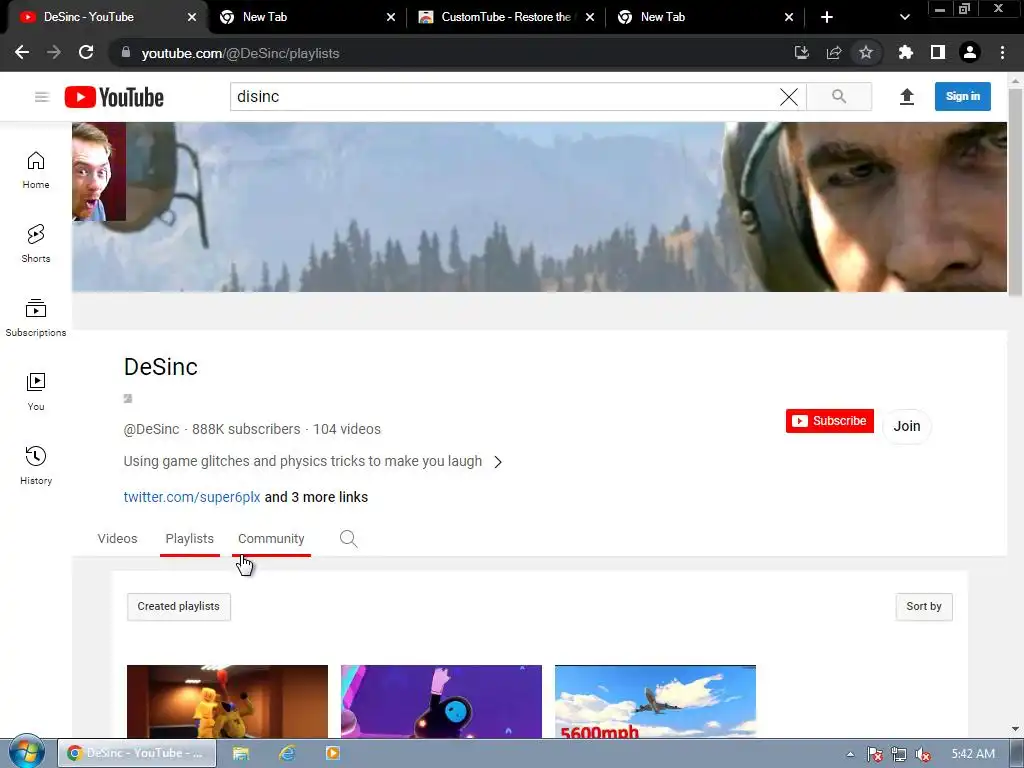Toggle Chrome side panel icon
This screenshot has height=768, width=1024.
[x=938, y=53]
